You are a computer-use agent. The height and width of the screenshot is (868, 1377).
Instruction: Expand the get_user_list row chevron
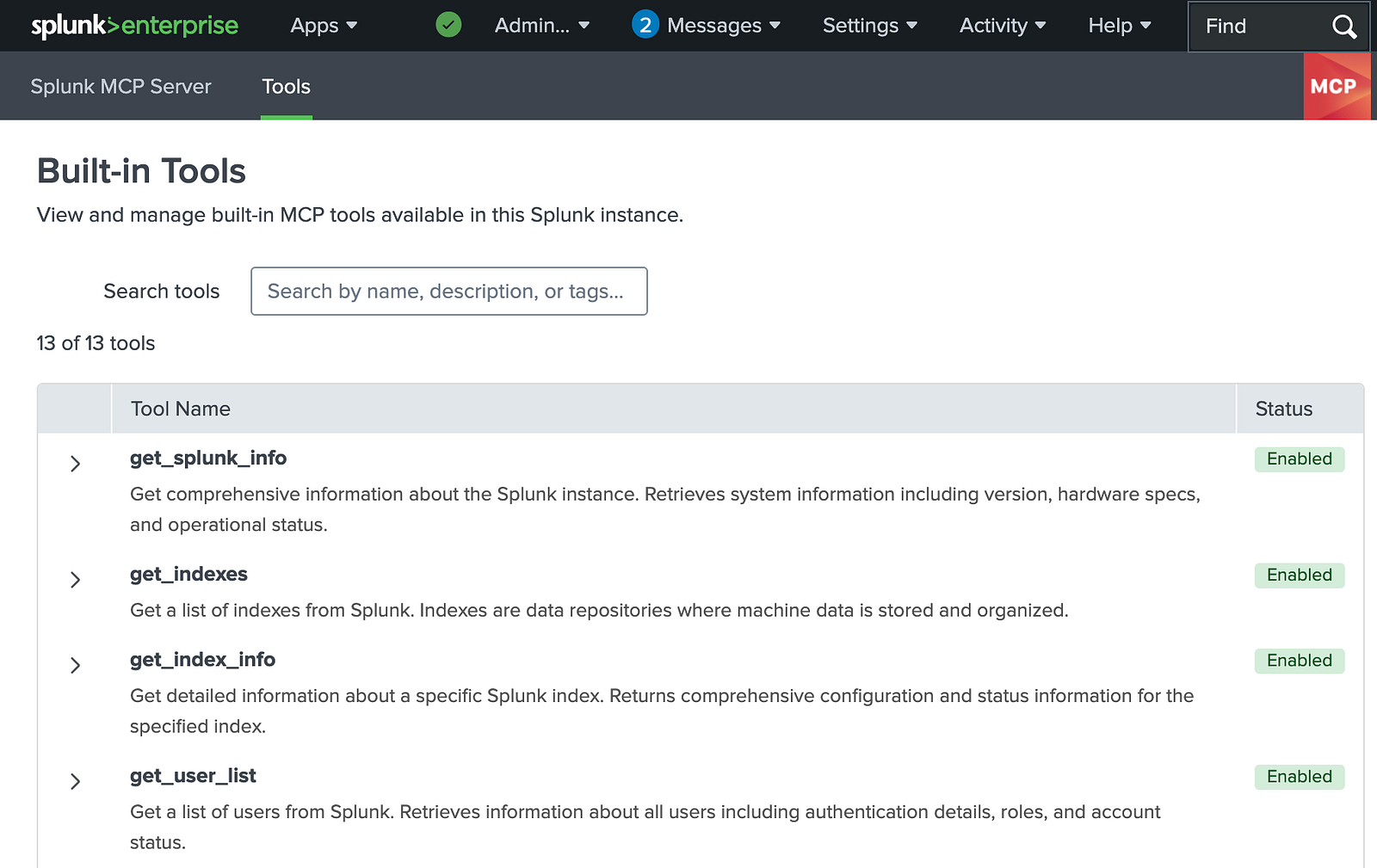(75, 781)
